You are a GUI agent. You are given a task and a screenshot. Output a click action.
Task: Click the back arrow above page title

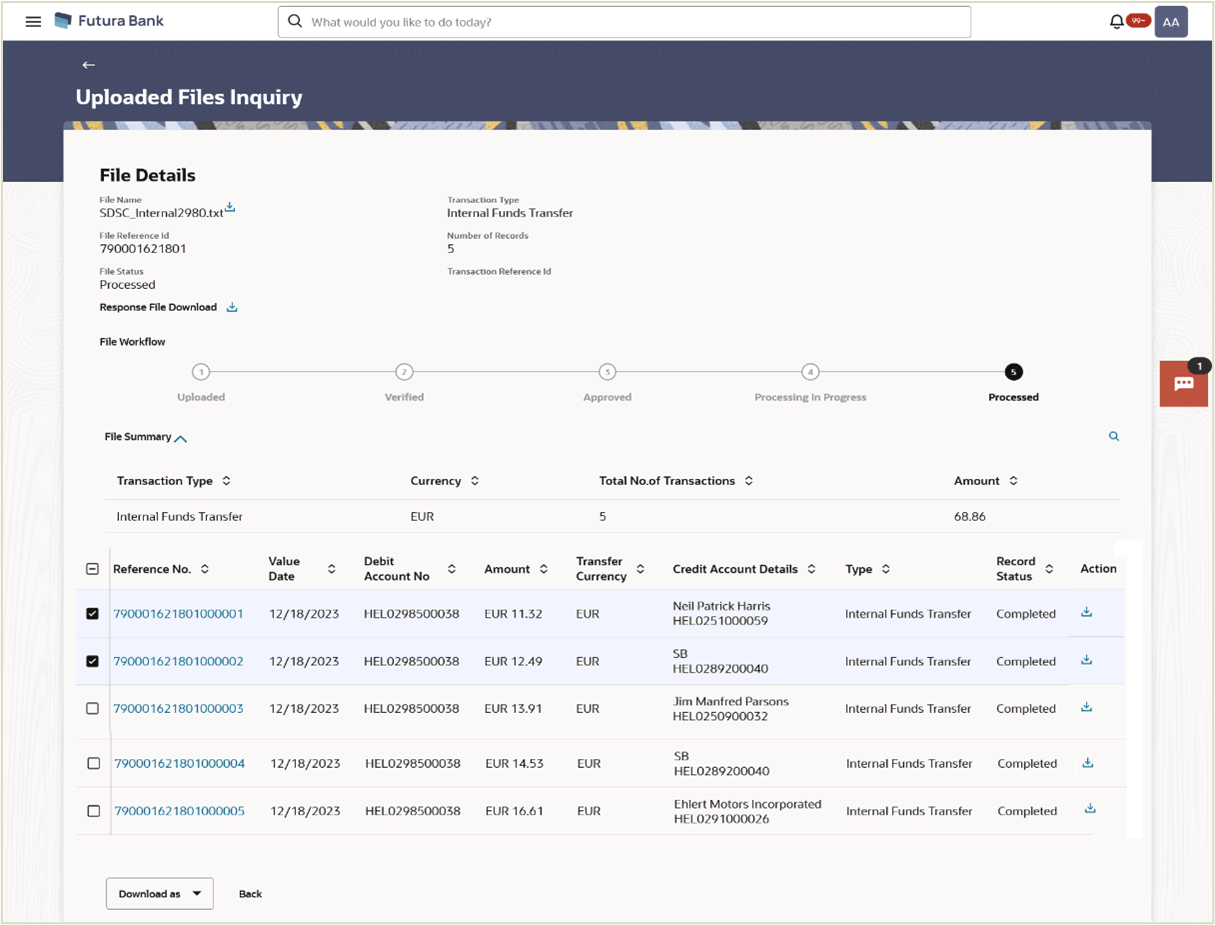[88, 65]
